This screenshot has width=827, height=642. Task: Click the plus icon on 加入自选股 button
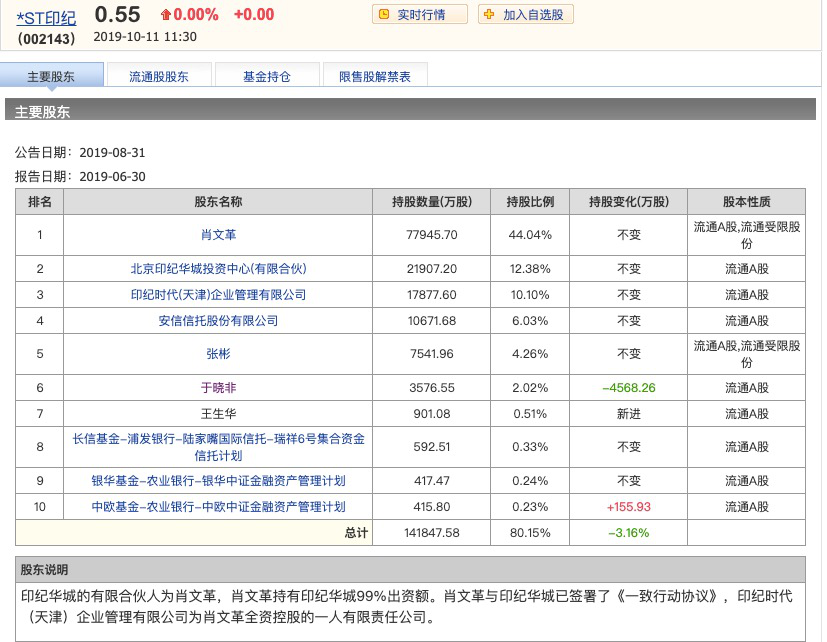489,14
